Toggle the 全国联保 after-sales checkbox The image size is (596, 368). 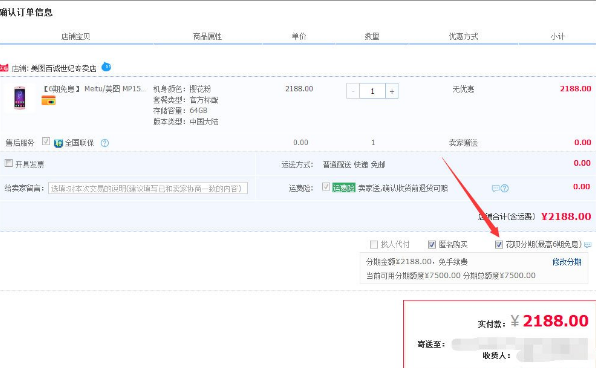point(46,141)
